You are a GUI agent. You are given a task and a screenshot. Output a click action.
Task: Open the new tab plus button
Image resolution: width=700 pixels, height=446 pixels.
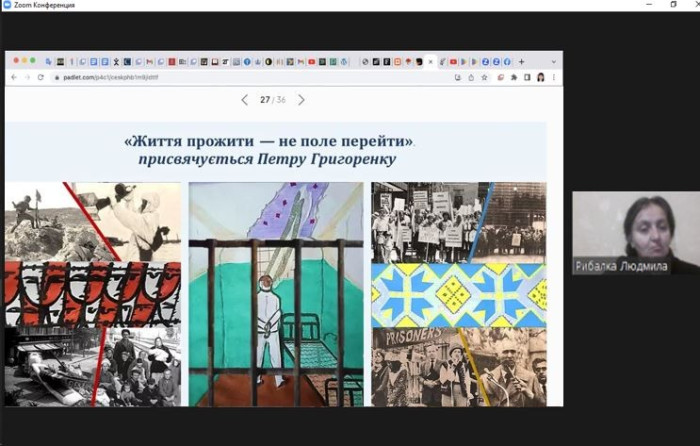coord(521,61)
